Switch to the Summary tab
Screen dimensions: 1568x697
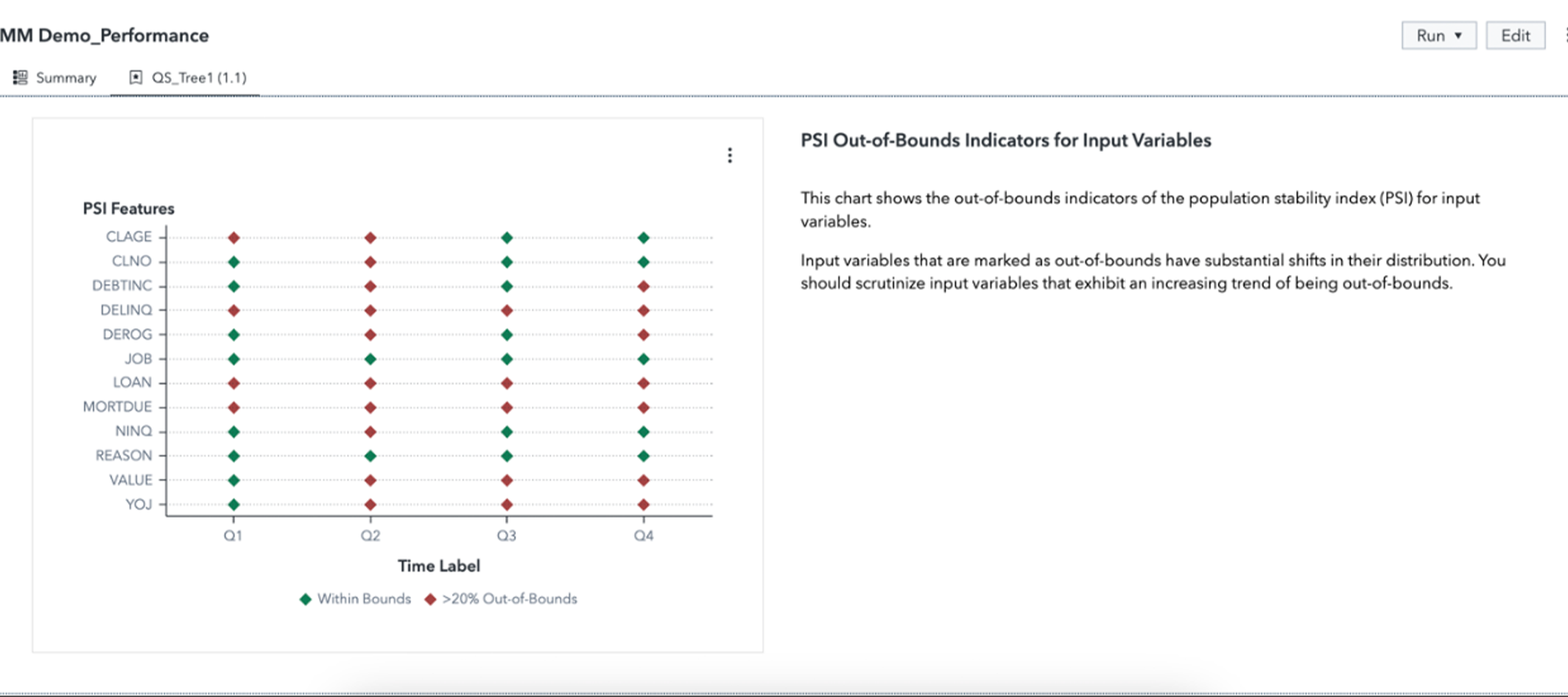tap(65, 78)
